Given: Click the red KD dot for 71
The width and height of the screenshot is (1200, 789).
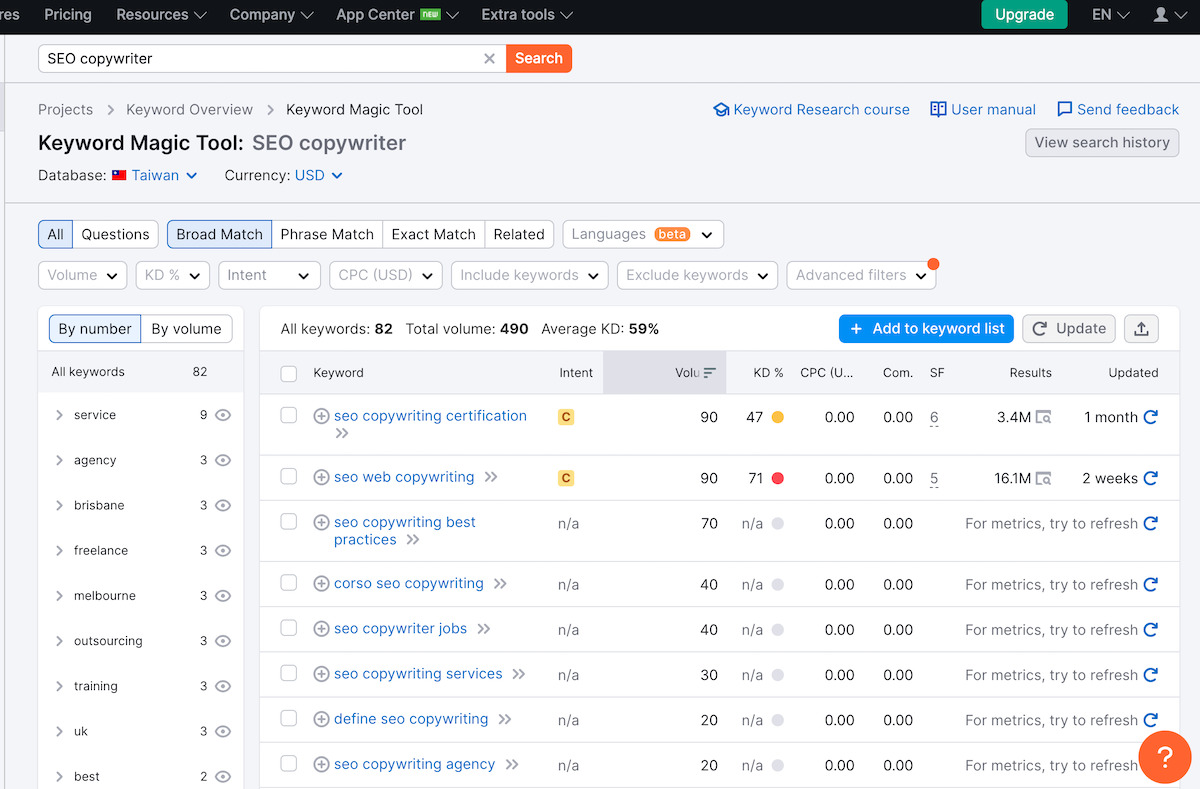Looking at the screenshot, I should (778, 478).
